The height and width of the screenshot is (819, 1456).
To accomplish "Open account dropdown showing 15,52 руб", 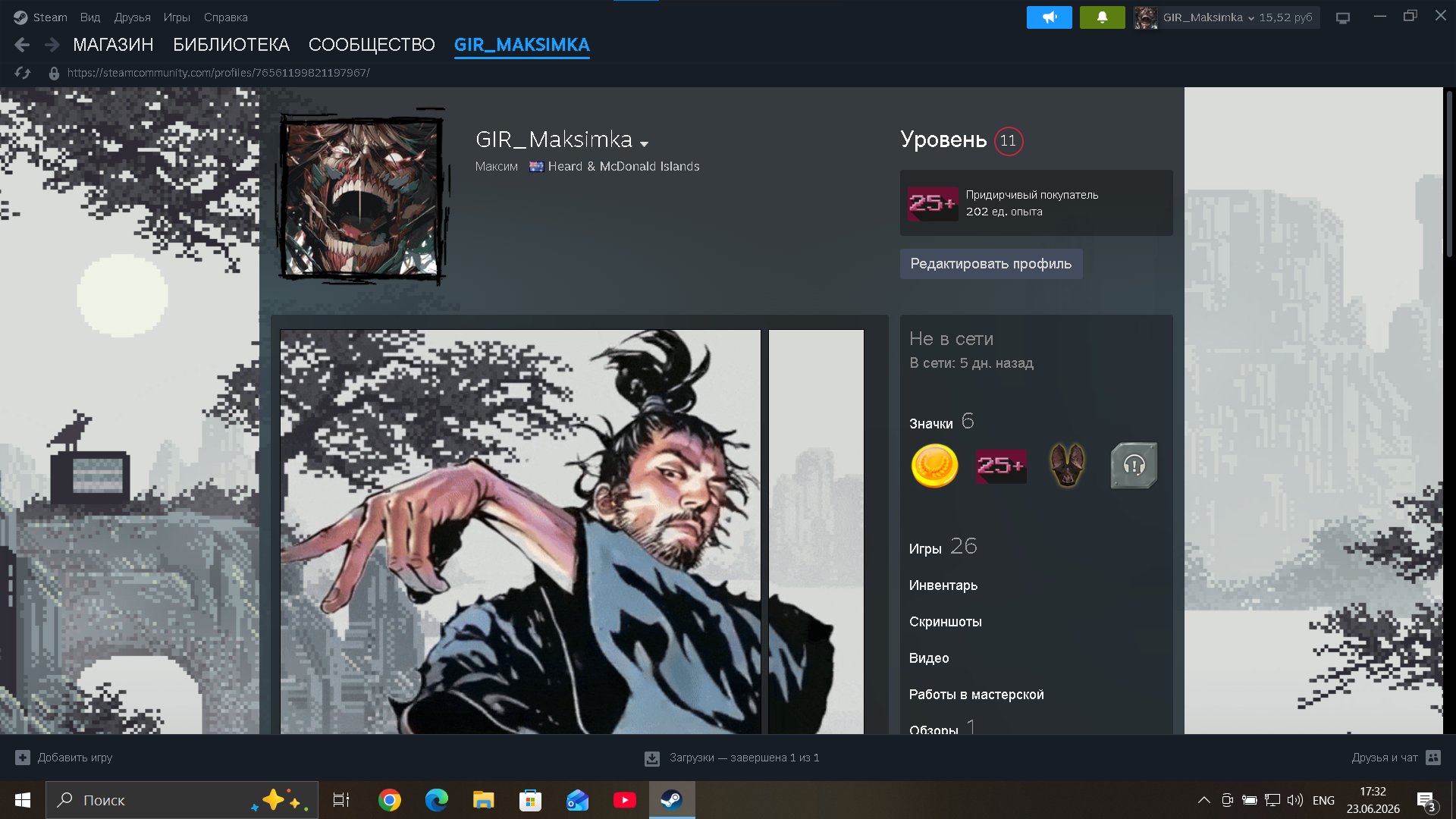I will click(1226, 17).
